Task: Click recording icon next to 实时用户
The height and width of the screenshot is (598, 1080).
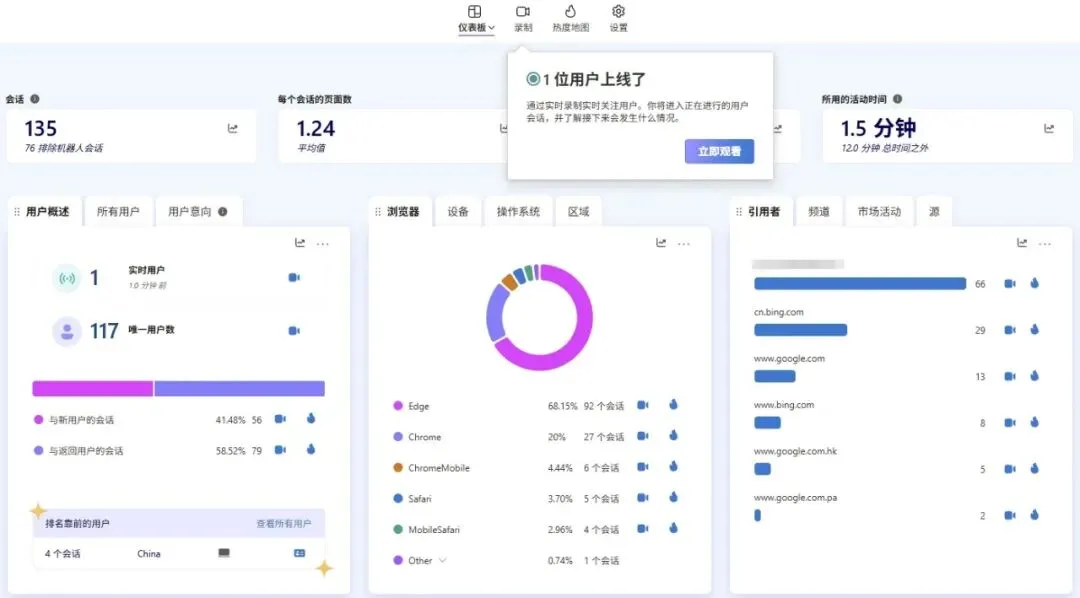Action: pyautogui.click(x=294, y=278)
